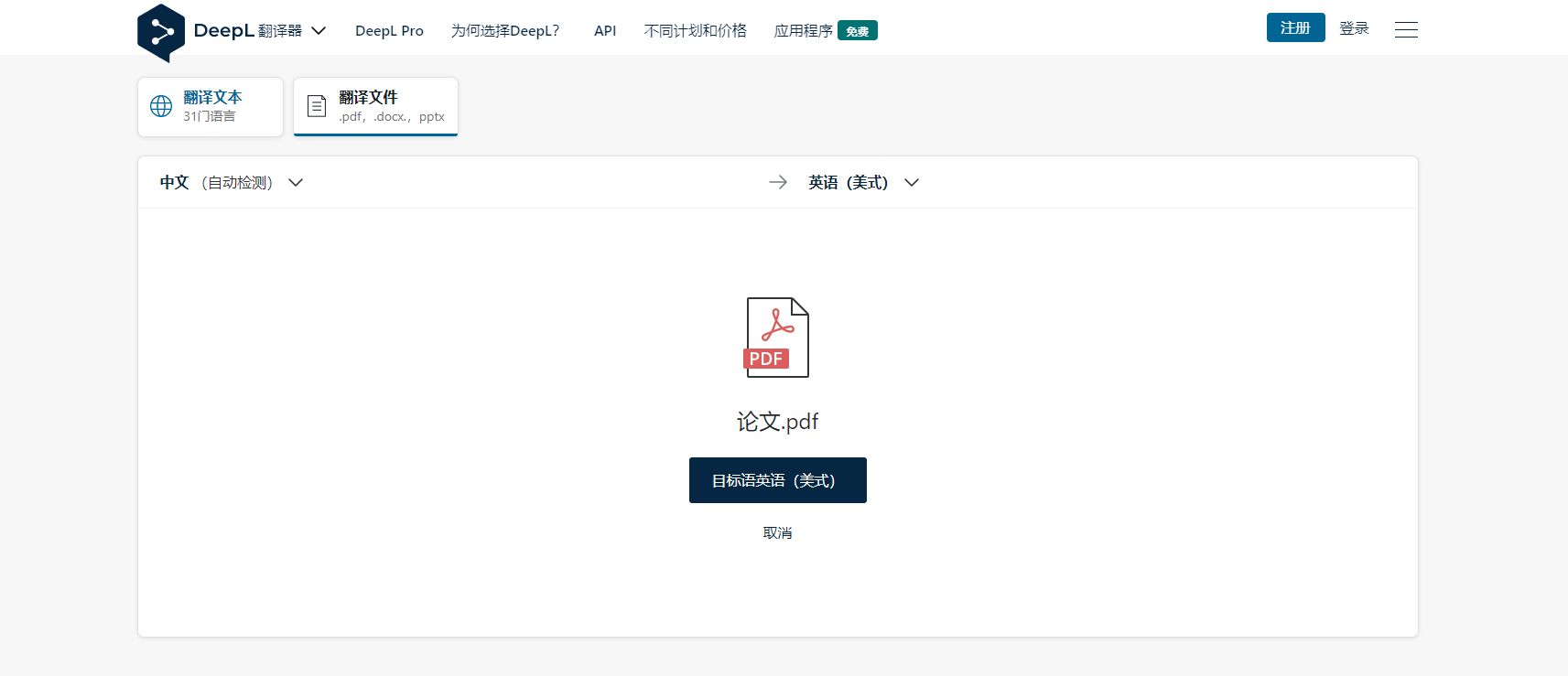This screenshot has height=676, width=1568.
Task: Click the DeepL hexagon logo icon
Action: pos(161,33)
